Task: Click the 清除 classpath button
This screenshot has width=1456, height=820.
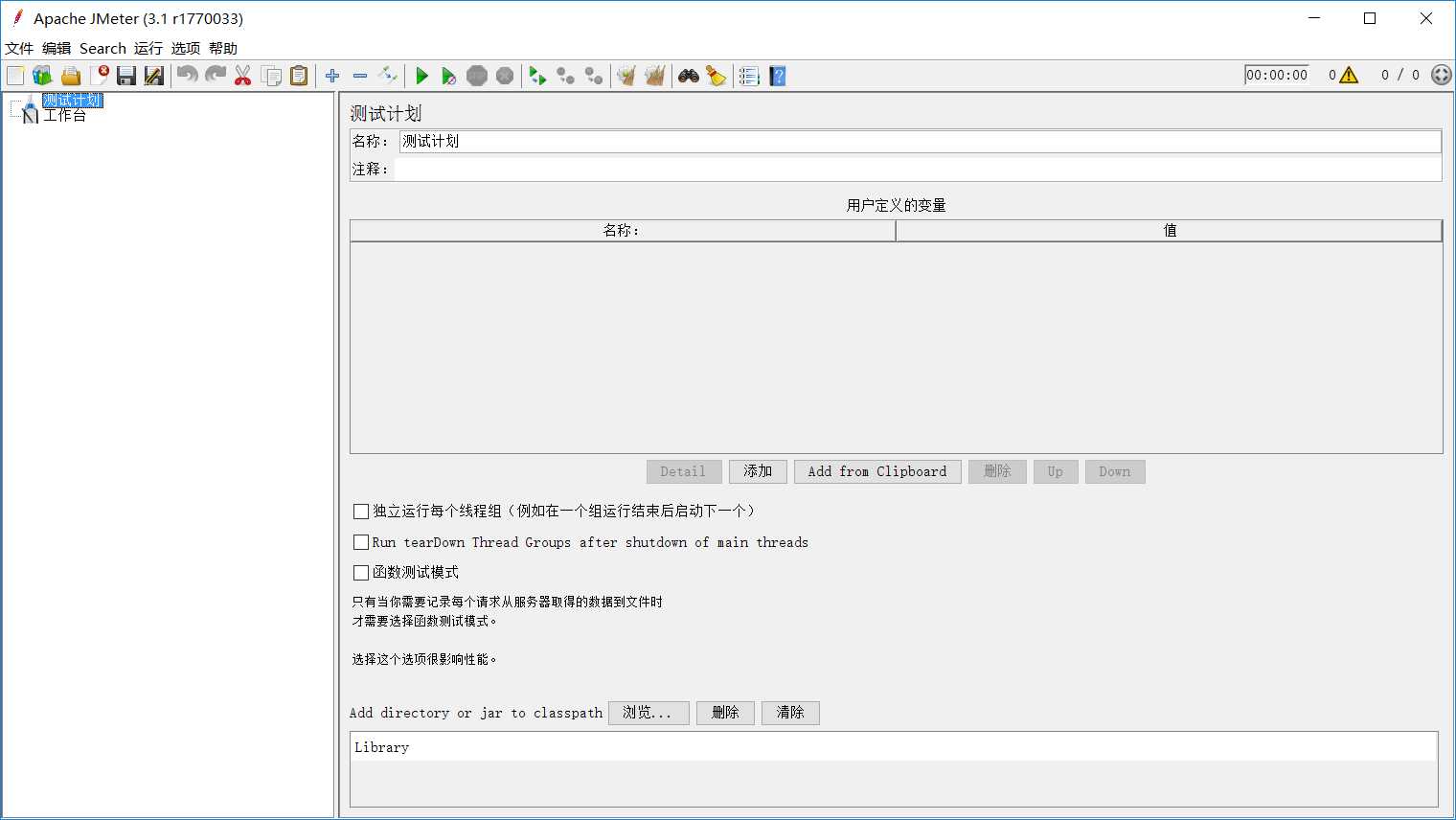Action: [x=790, y=713]
